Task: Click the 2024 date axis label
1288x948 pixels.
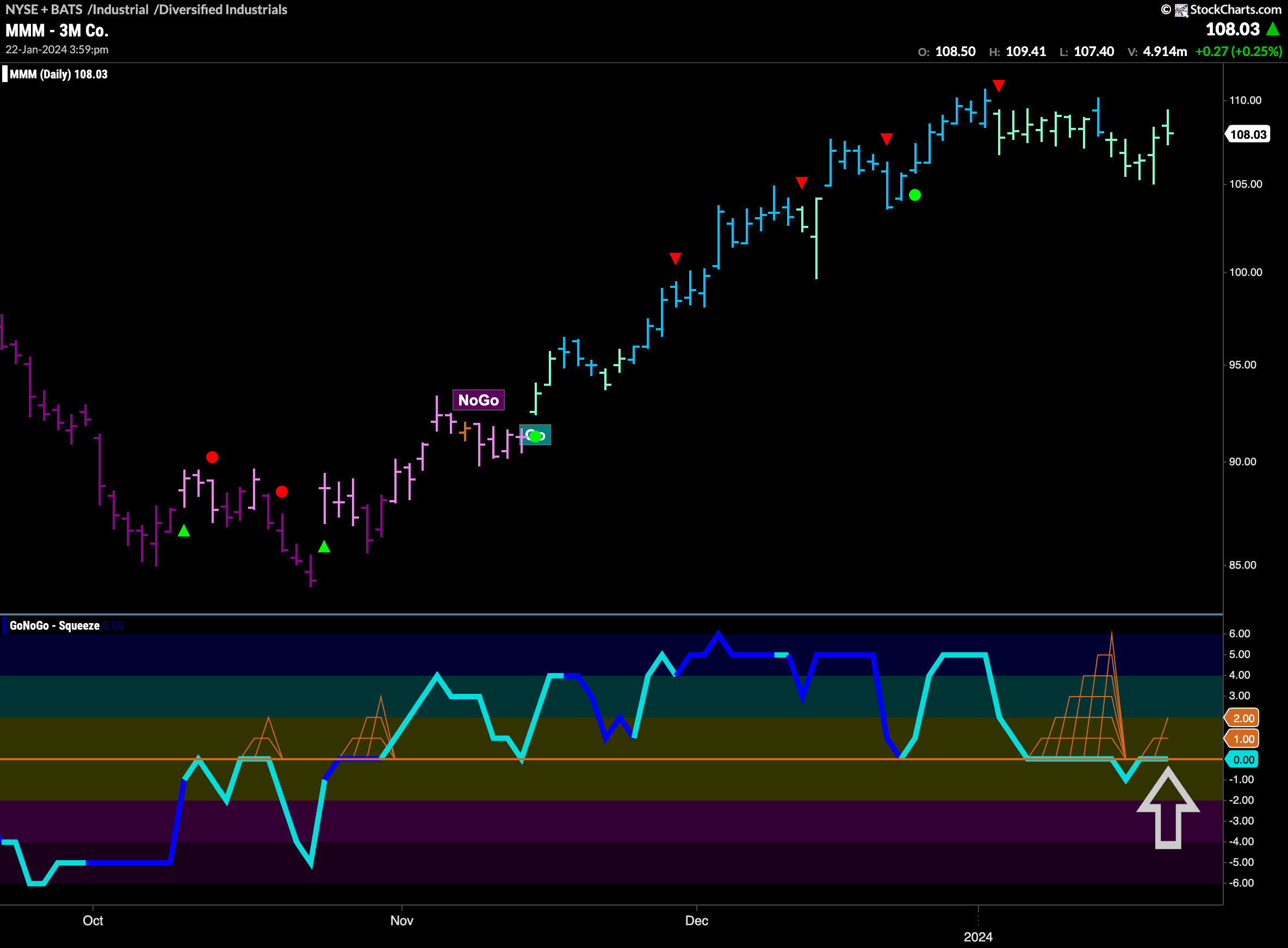Action: [x=978, y=937]
